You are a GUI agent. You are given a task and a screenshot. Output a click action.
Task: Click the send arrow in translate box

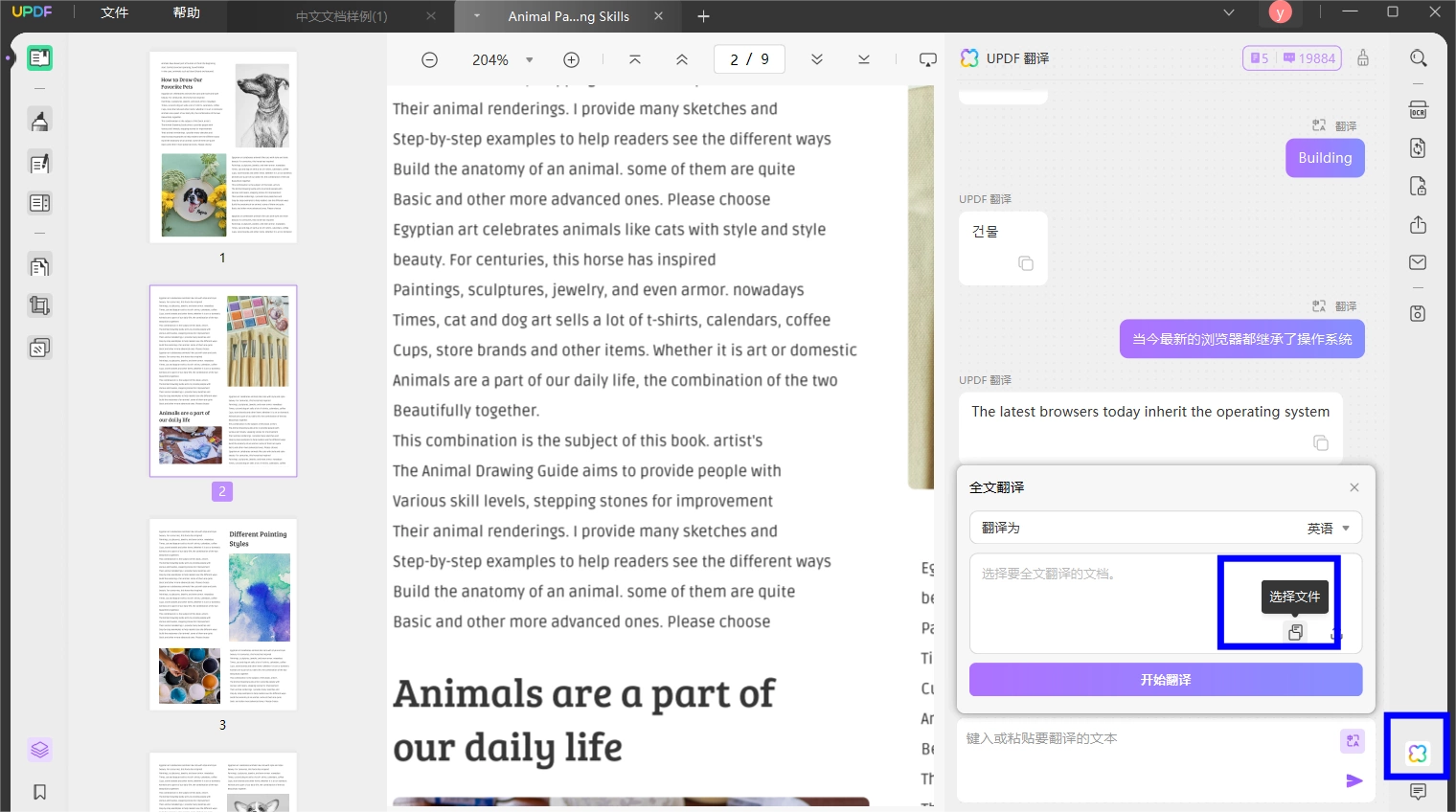(x=1354, y=780)
